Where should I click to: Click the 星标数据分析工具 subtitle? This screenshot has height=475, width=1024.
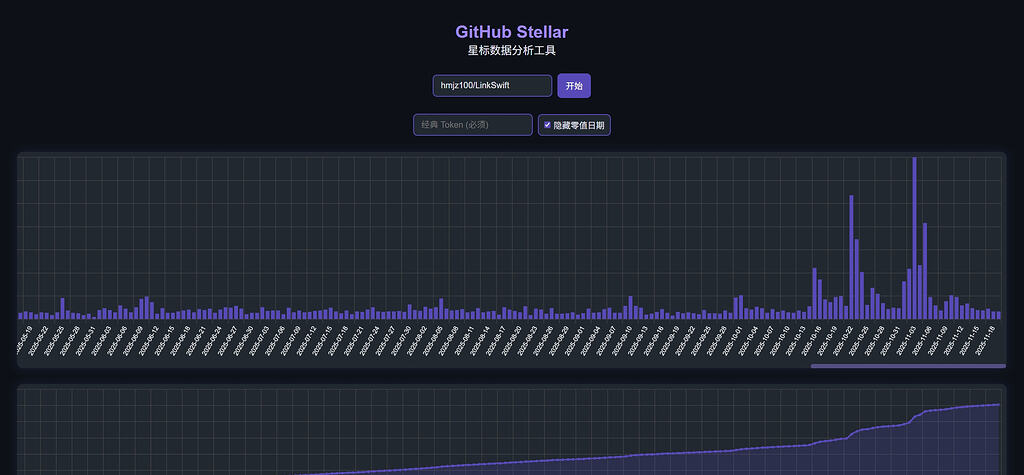pos(512,50)
